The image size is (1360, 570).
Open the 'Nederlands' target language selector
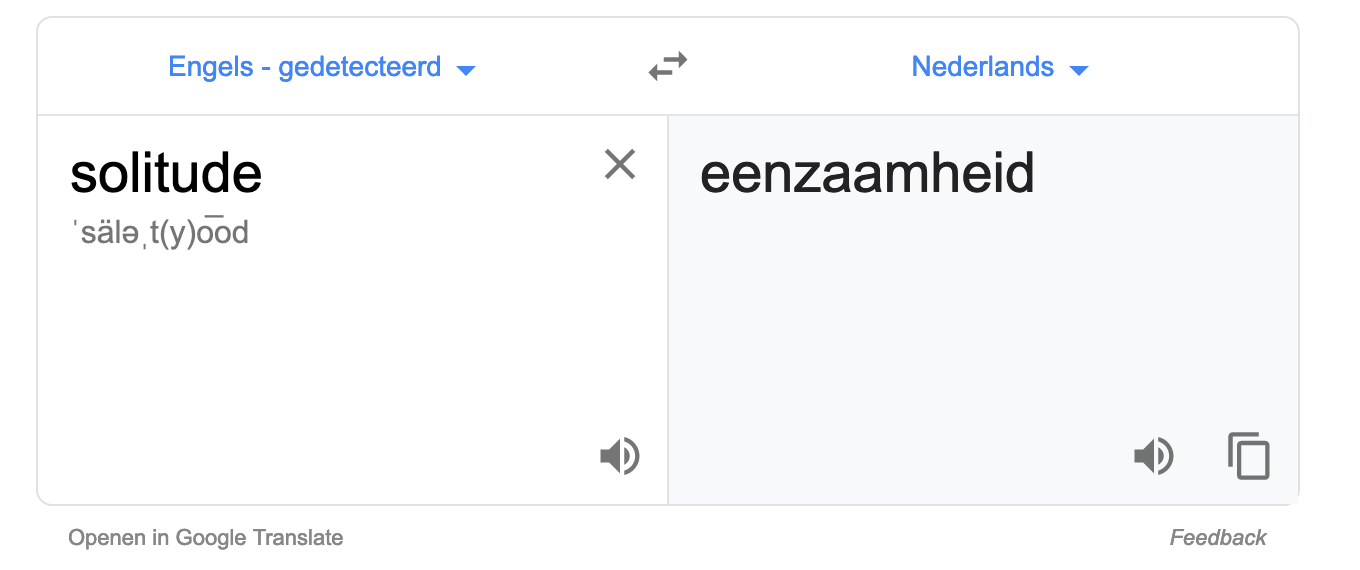click(x=1000, y=67)
